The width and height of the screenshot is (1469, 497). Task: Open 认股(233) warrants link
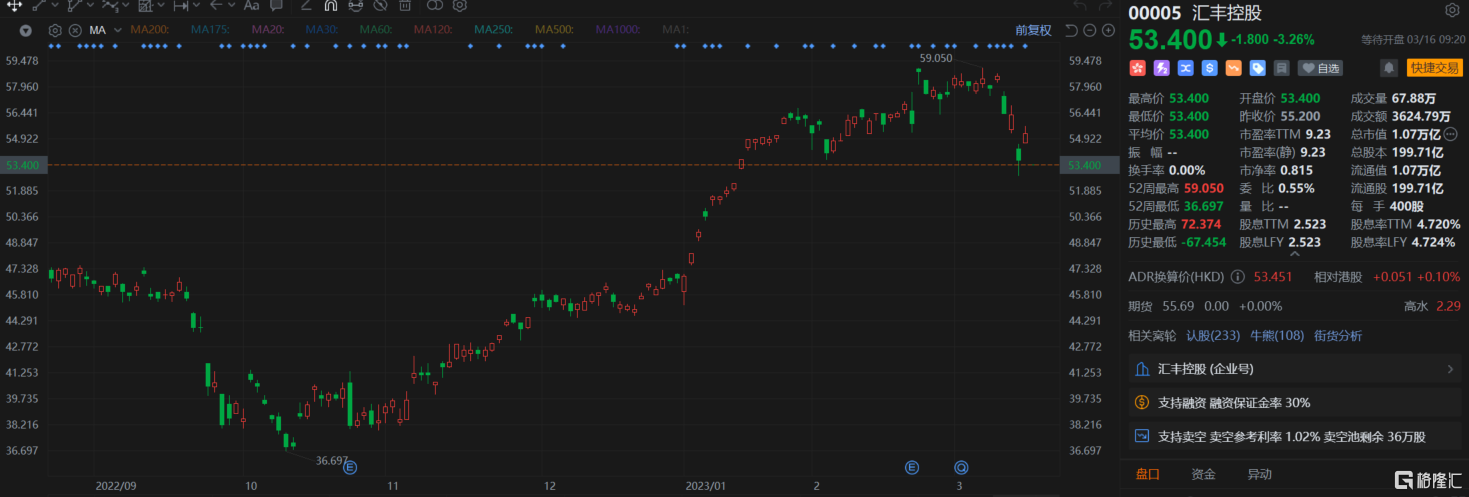click(1213, 336)
